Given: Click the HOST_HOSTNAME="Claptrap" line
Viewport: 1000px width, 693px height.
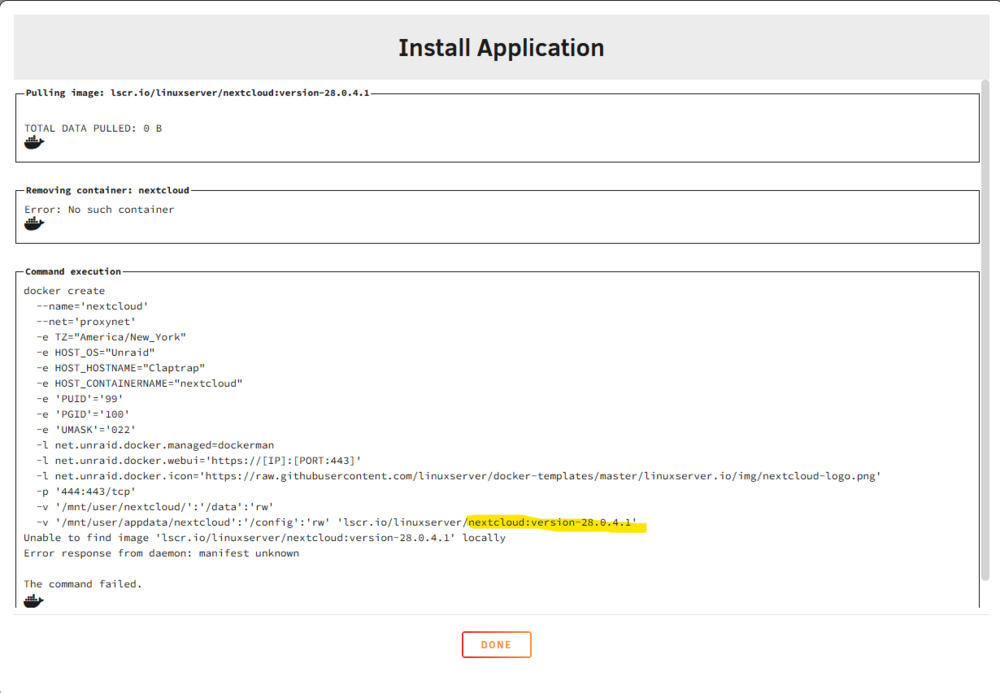Looking at the screenshot, I should 121,368.
